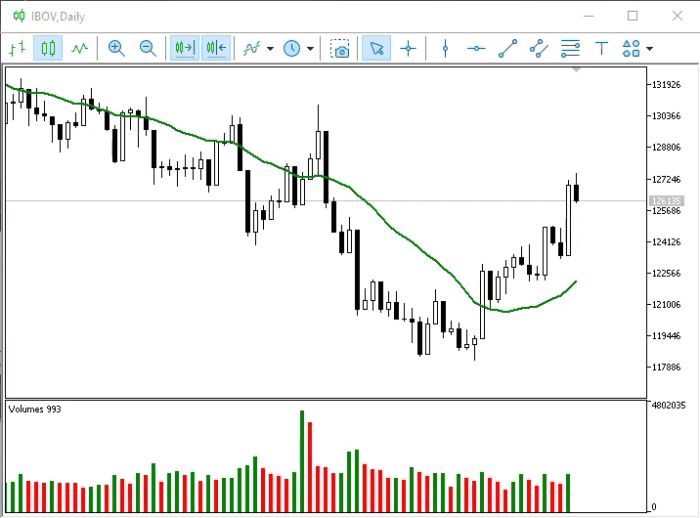Expand the indicators dropdown arrow
This screenshot has height=518, width=700.
tap(270, 48)
